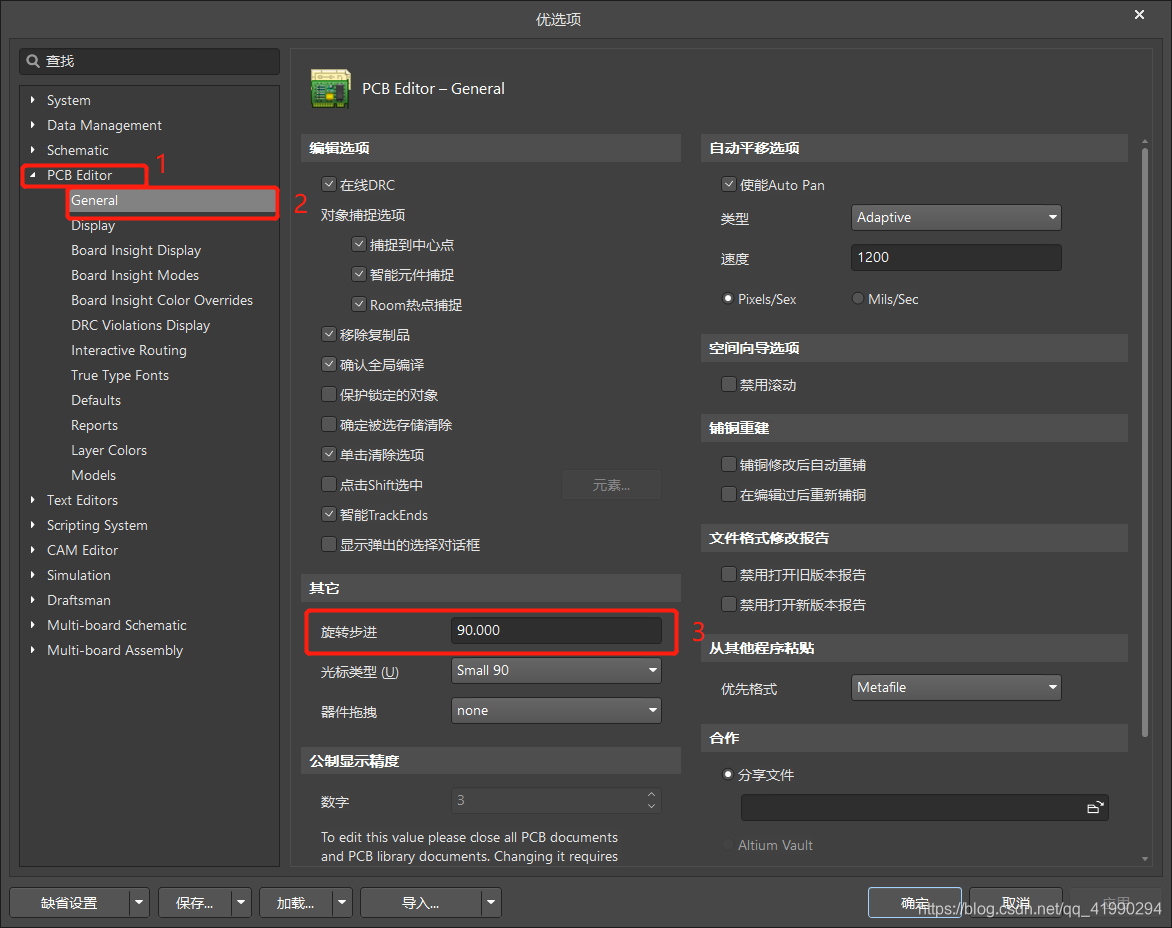1172x928 pixels.
Task: Enable 保护锁定的对象 checkbox
Action: 328,395
